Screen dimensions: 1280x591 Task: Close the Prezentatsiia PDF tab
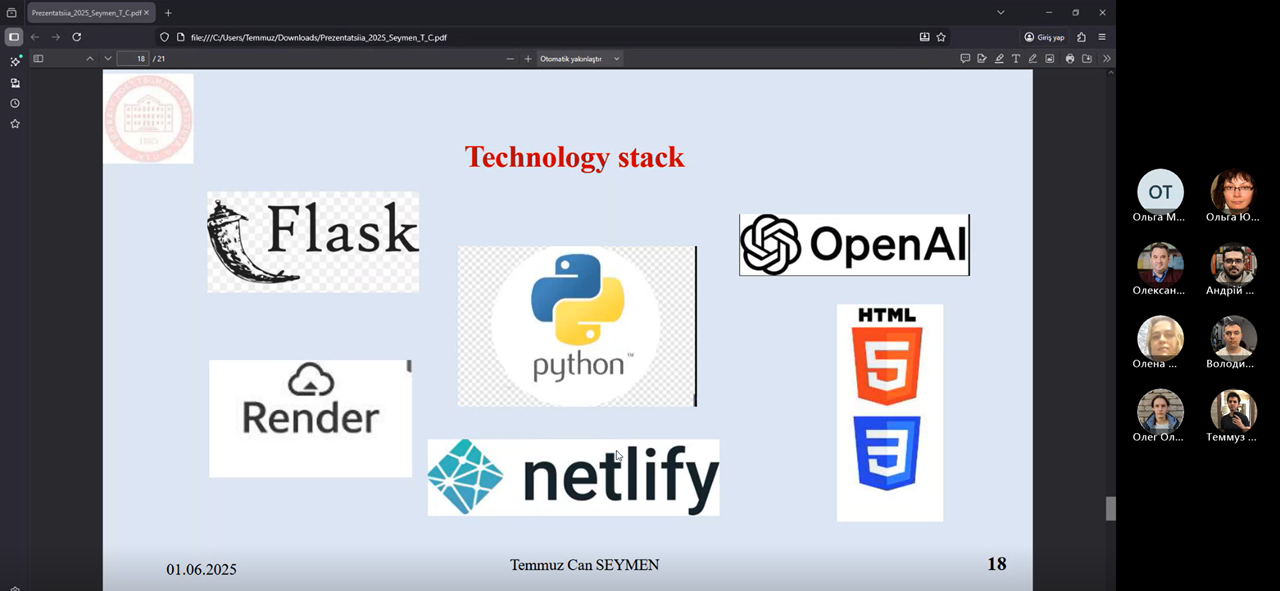pos(146,13)
